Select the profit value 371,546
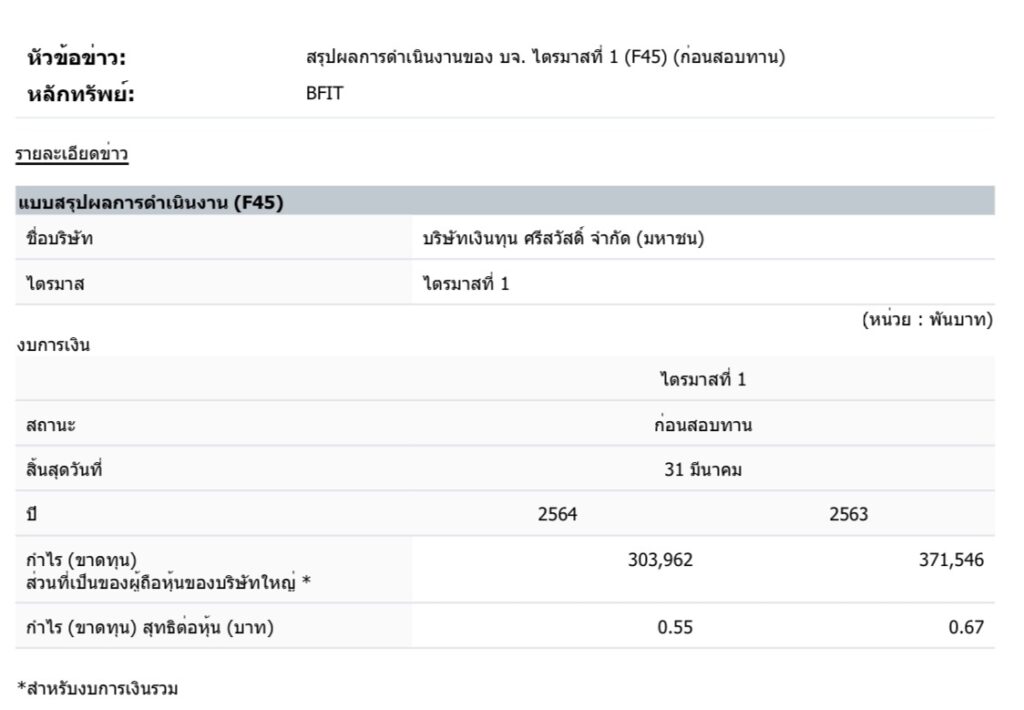The height and width of the screenshot is (710, 1024). click(951, 560)
